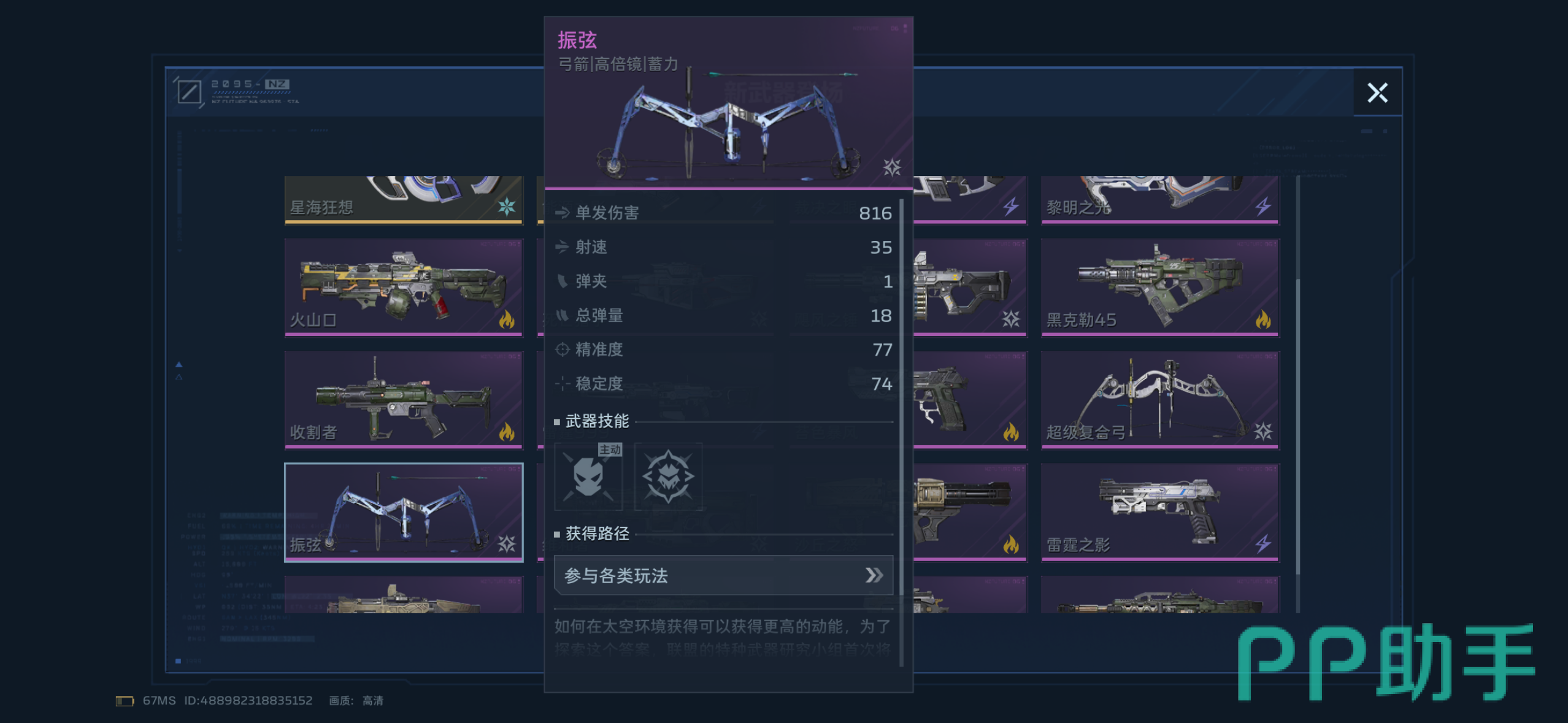This screenshot has width=1568, height=723.
Task: Click the weapon list vertical scrollbar
Action: [x=1297, y=392]
